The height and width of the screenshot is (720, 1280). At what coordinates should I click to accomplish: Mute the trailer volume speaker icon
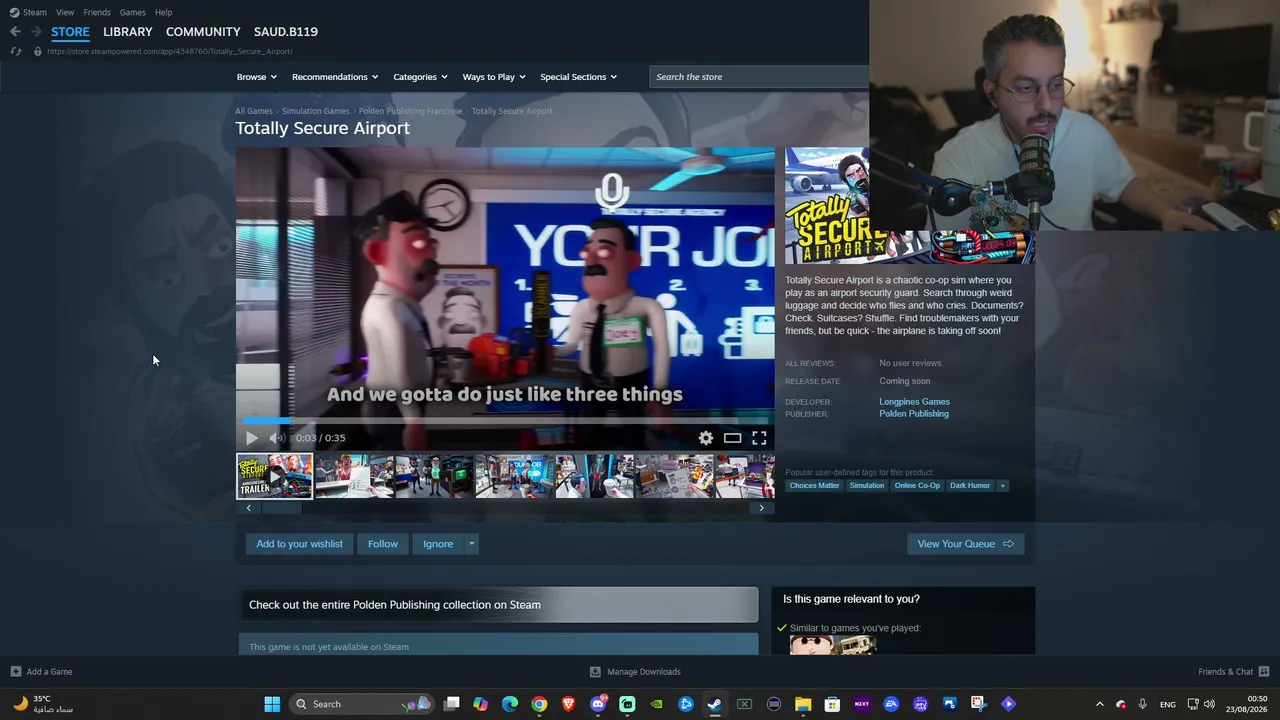[x=276, y=438]
